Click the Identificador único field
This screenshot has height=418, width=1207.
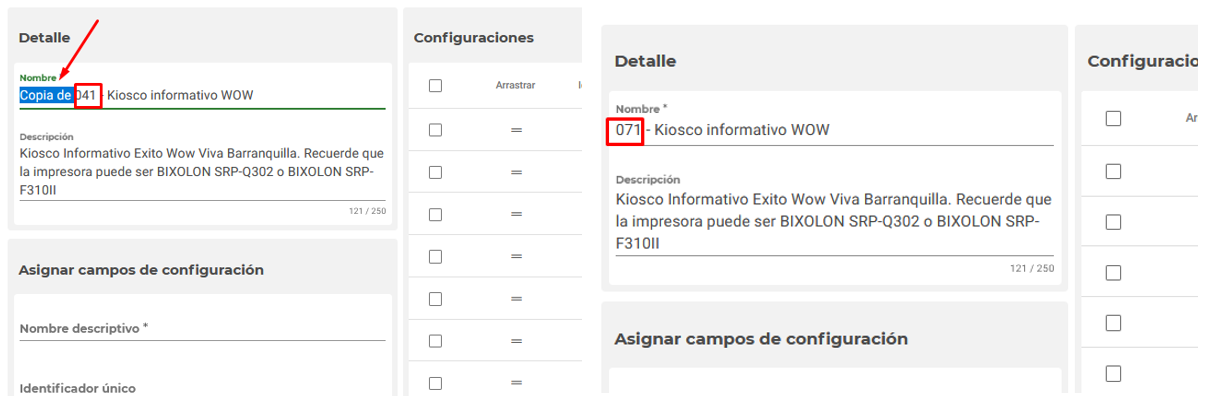click(202, 388)
